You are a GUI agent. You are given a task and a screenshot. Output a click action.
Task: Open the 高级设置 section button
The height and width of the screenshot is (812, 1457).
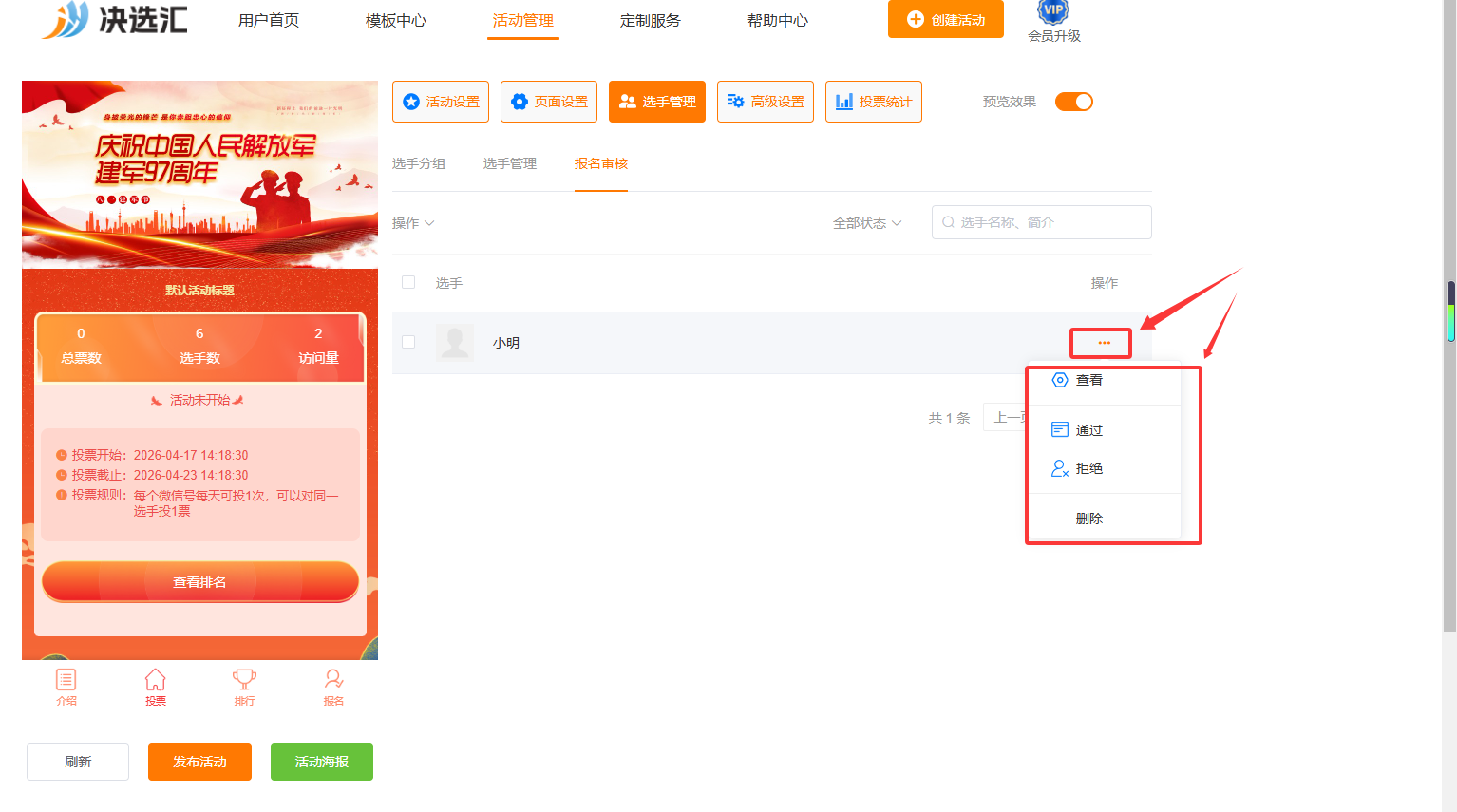click(766, 102)
